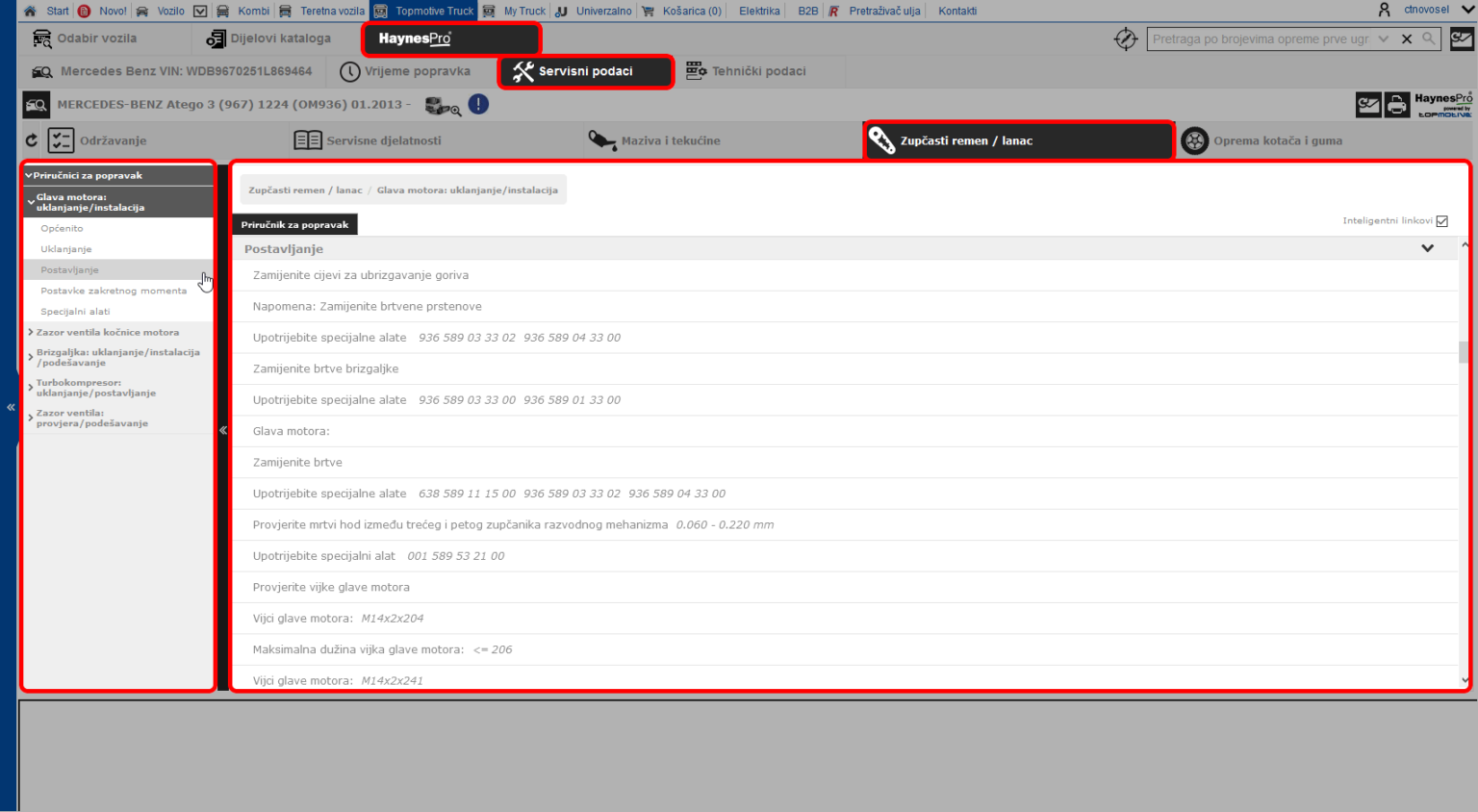Select Postavke zakretnog momenta item

tap(114, 291)
